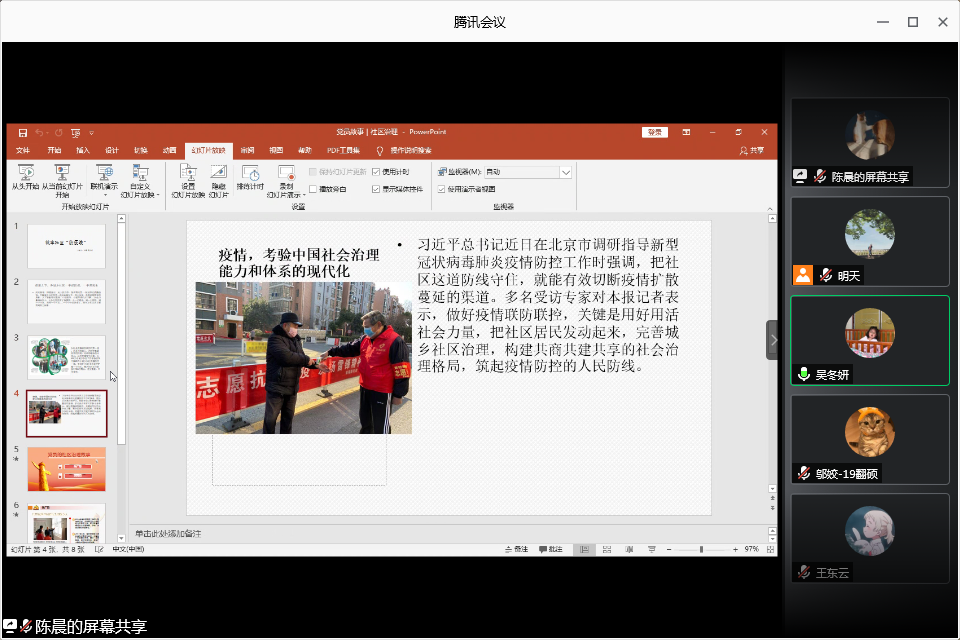Open the 文件 menu tab
Image resolution: width=960 pixels, height=640 pixels.
point(23,150)
